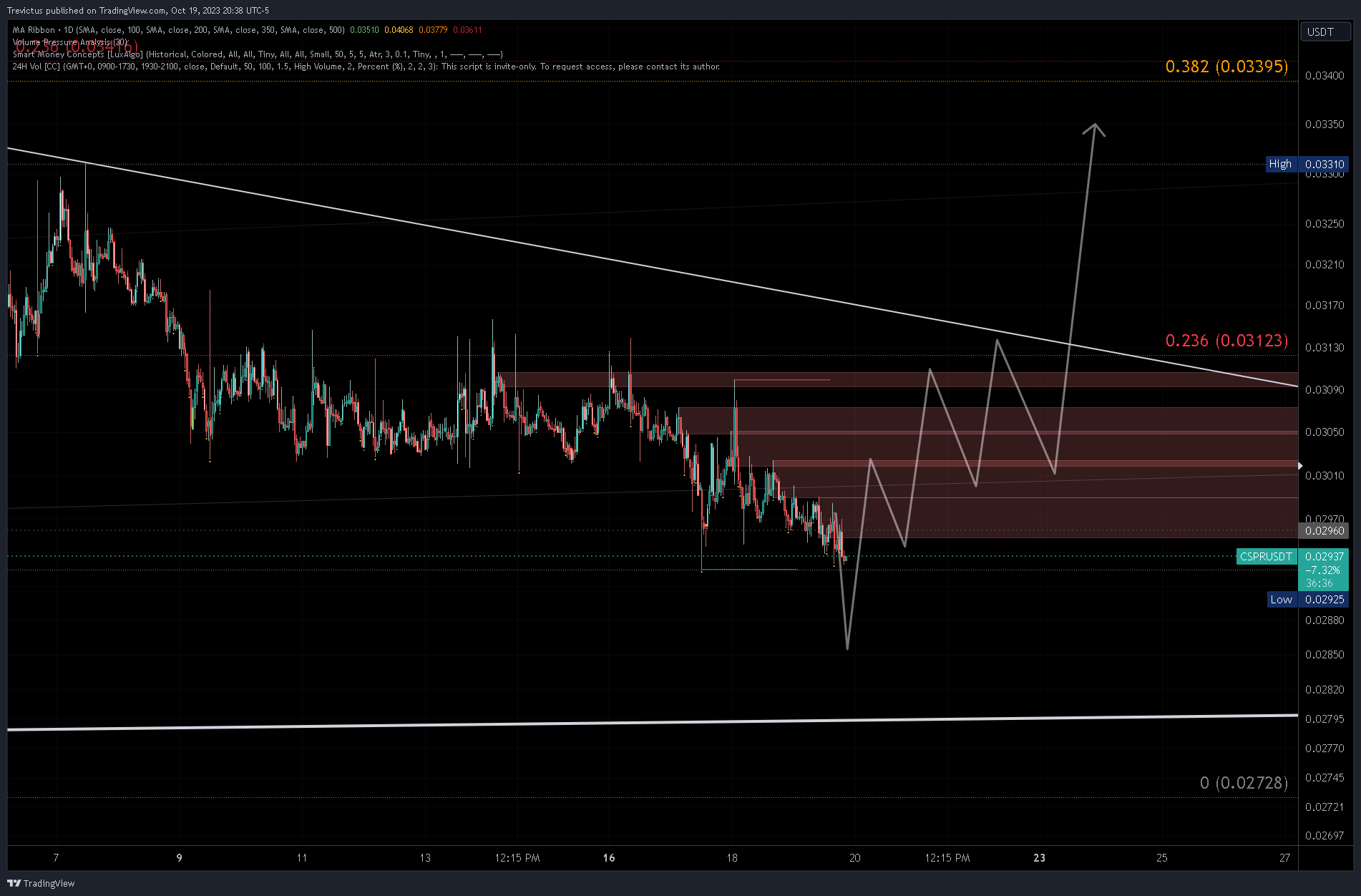Click the High 0.03310 price label
Screen dimensions: 1361x896
(1307, 164)
